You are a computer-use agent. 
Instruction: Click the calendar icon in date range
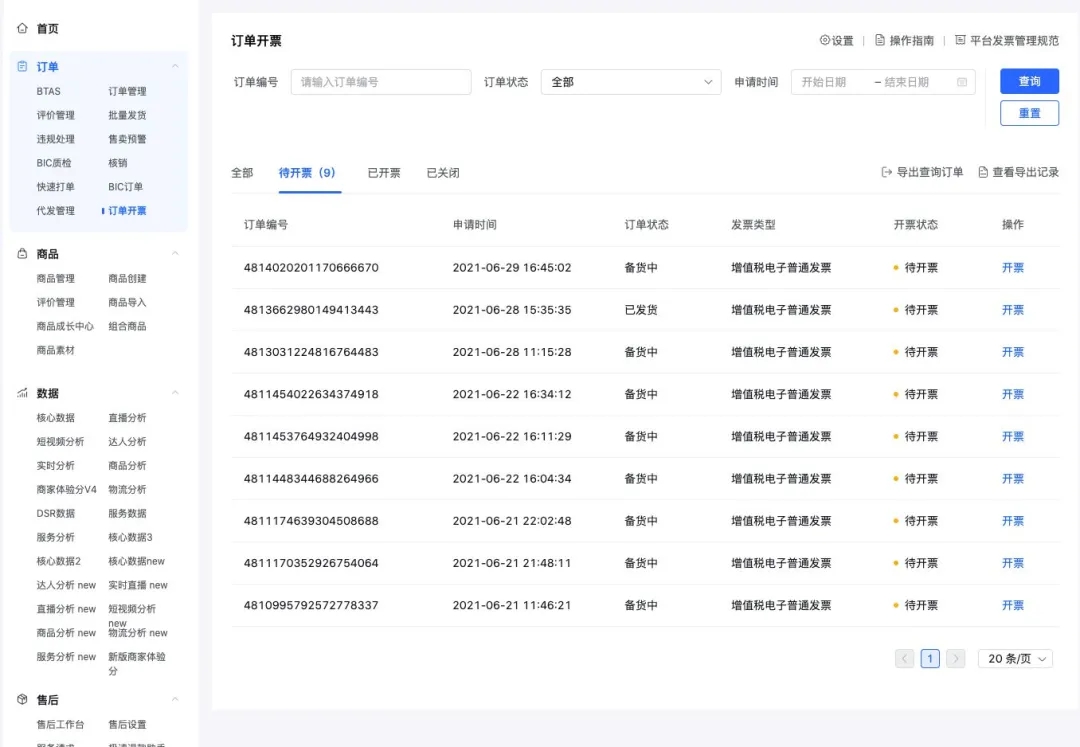click(962, 82)
